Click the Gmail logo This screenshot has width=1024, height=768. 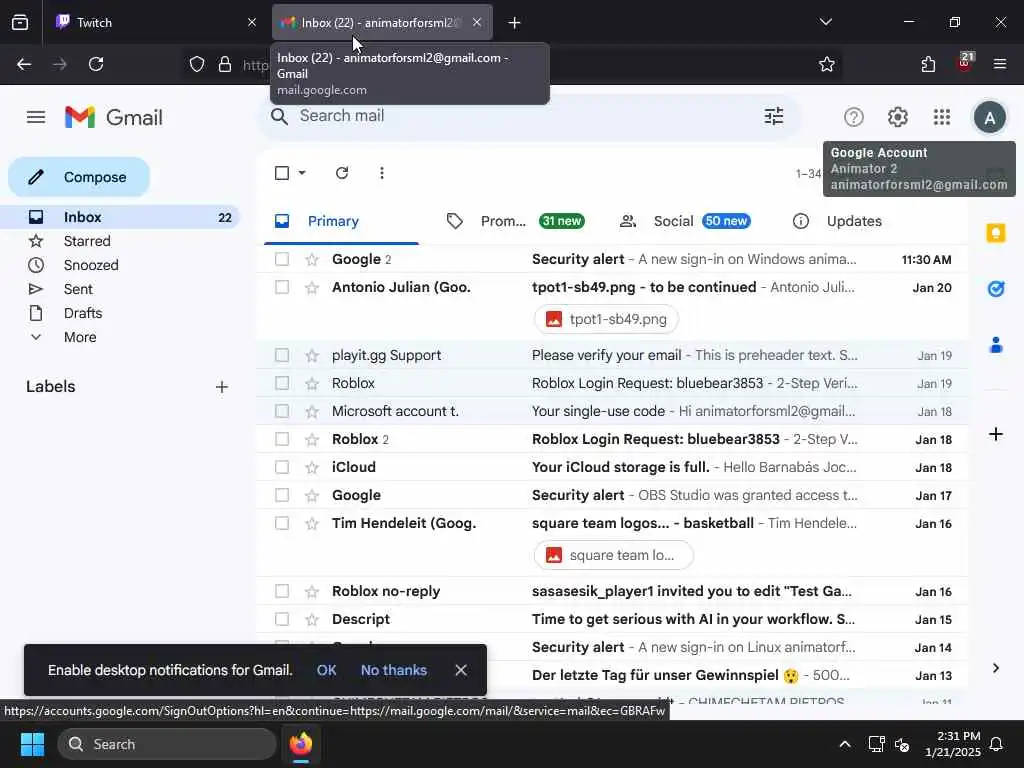pyautogui.click(x=114, y=118)
